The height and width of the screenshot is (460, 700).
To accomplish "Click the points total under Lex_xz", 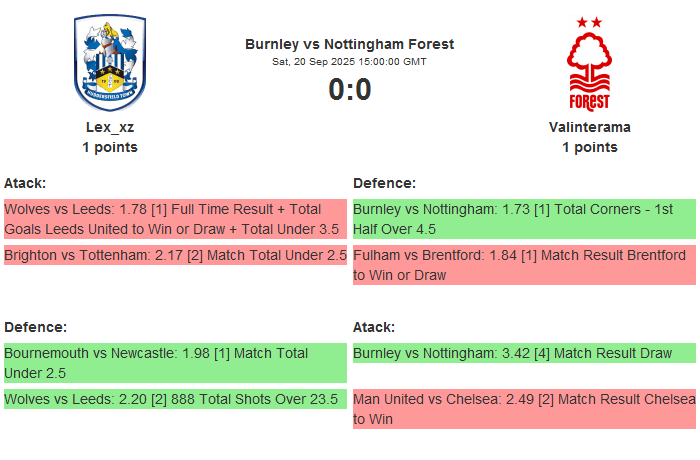I will (x=110, y=147).
